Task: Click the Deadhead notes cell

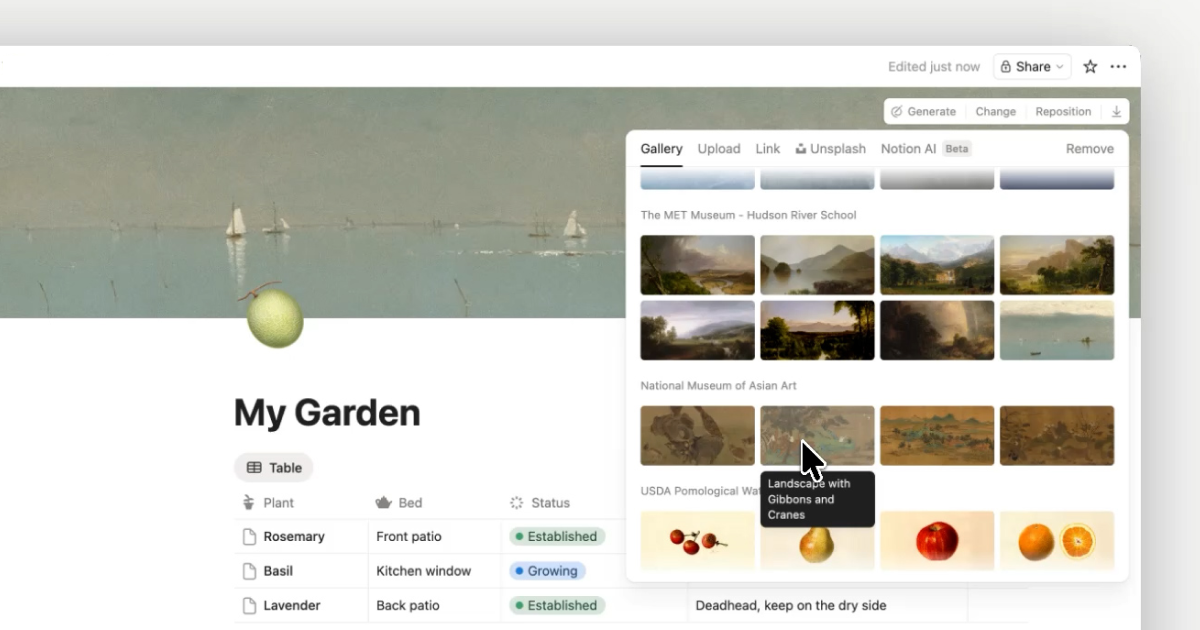Action: point(827,605)
